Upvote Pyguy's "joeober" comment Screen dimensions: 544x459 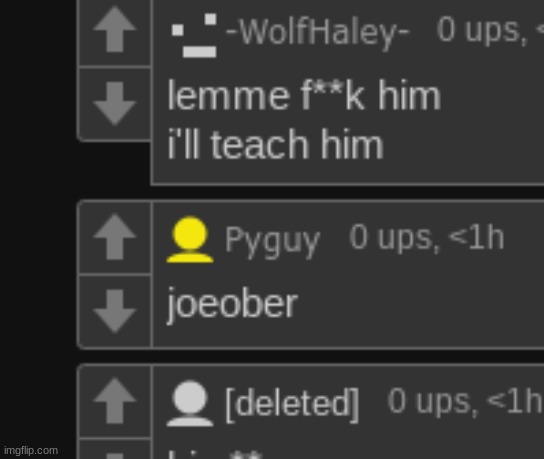click(115, 237)
